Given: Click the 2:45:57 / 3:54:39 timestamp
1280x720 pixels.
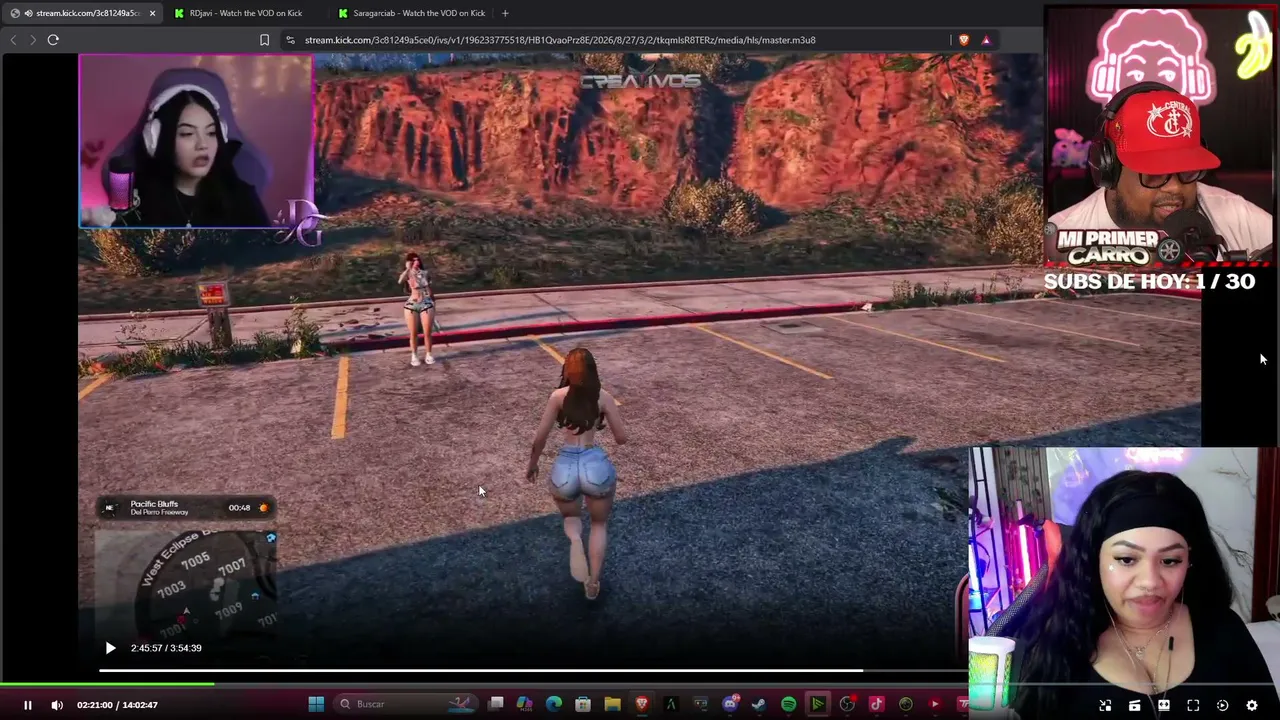Looking at the screenshot, I should (x=166, y=648).
